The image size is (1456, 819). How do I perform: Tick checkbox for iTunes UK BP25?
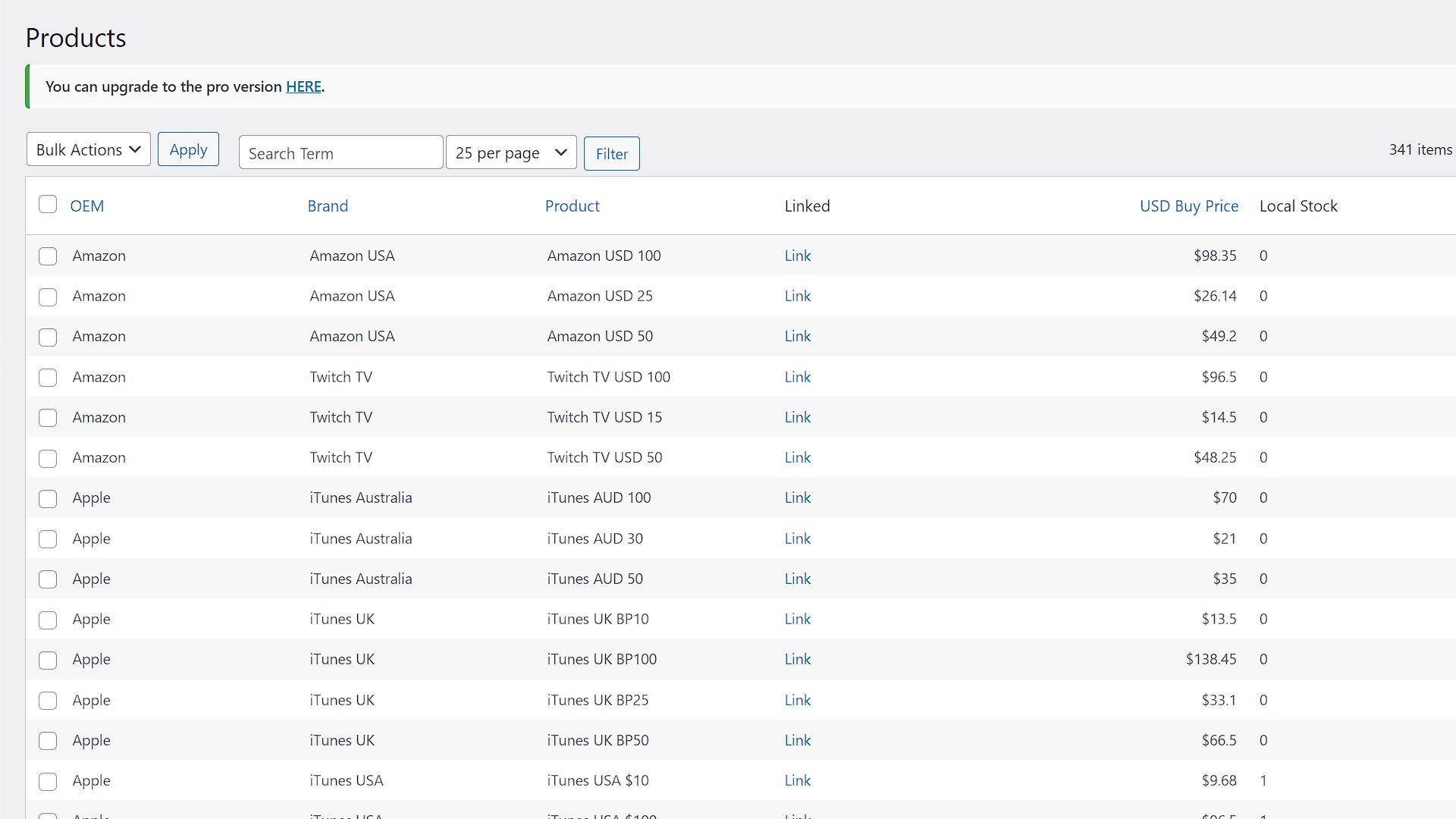pos(48,701)
